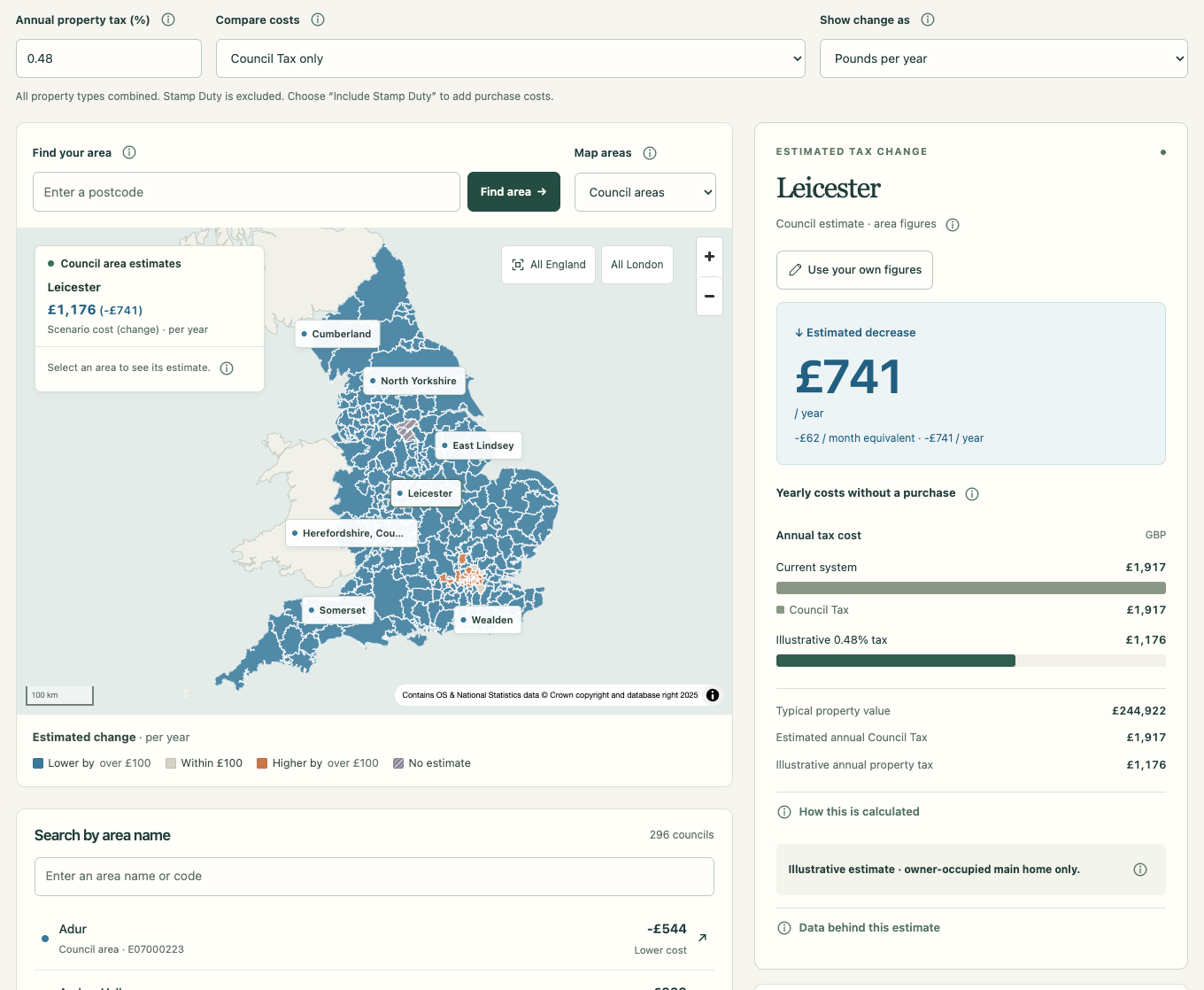Click info icon beside Annual property tax
The width and height of the screenshot is (1204, 990).
point(168,19)
